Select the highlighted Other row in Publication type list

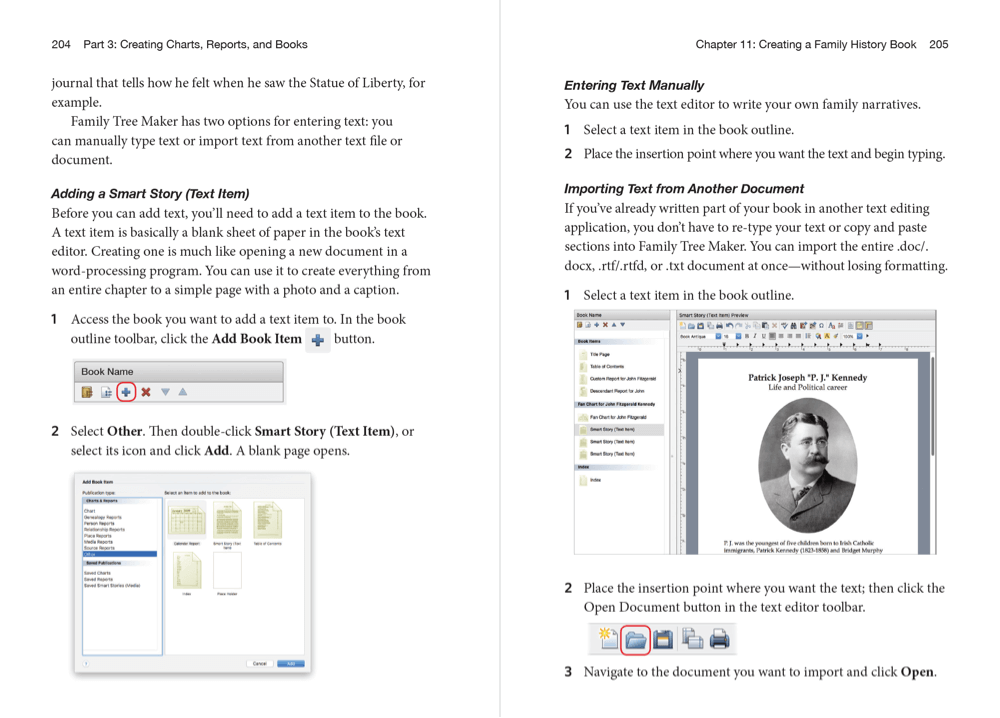click(x=120, y=554)
